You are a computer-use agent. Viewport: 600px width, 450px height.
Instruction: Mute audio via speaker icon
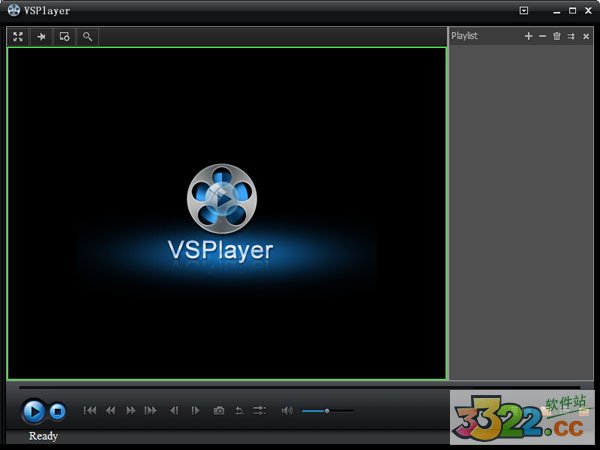click(287, 411)
